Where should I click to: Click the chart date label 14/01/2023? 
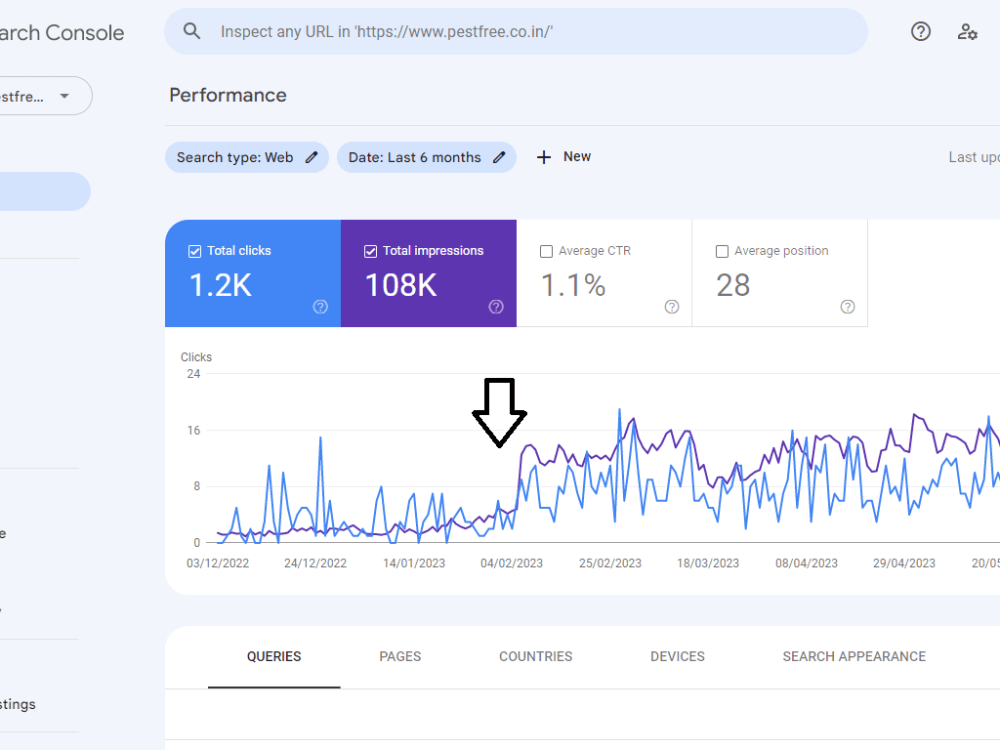coord(413,563)
